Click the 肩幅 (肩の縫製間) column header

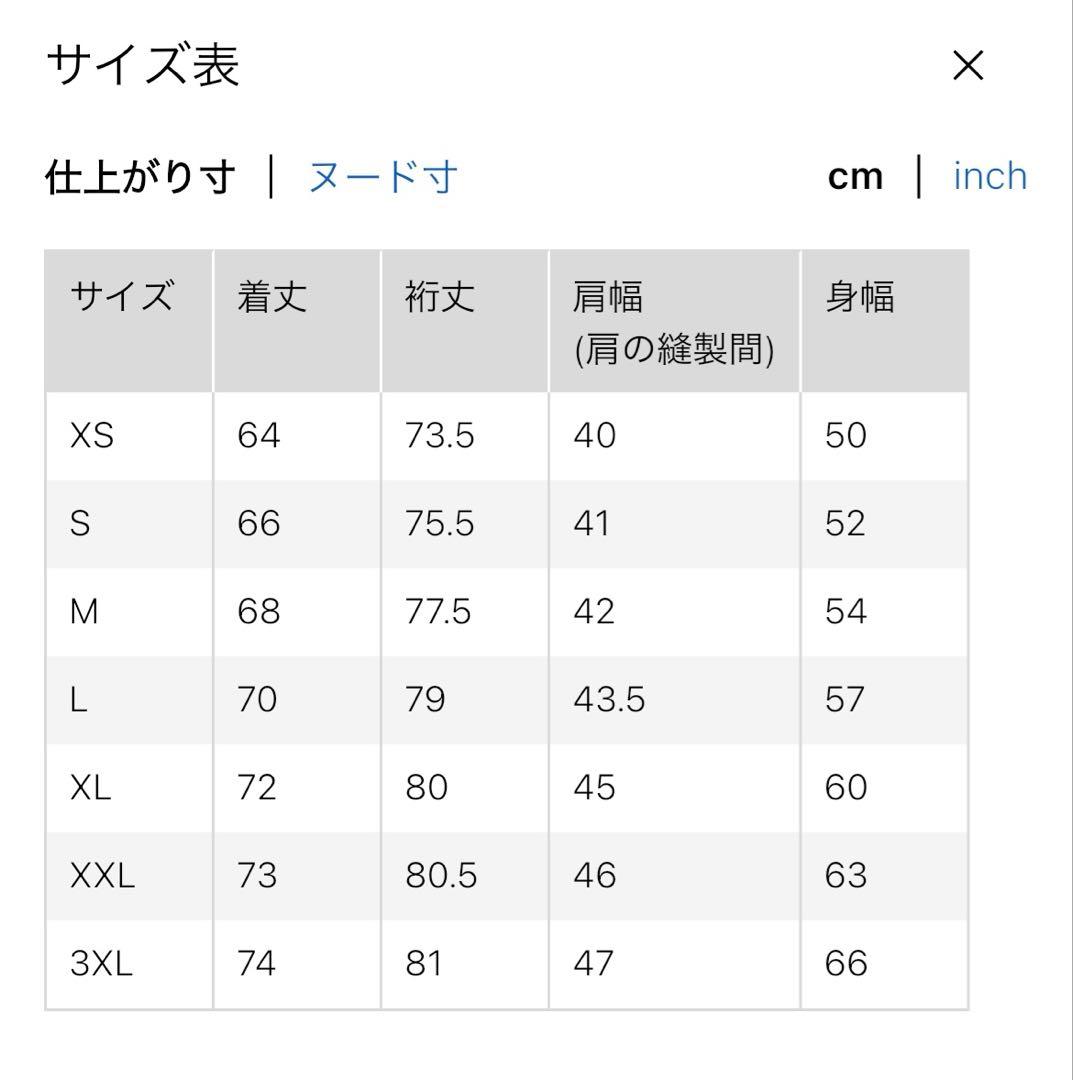pyautogui.click(x=674, y=322)
